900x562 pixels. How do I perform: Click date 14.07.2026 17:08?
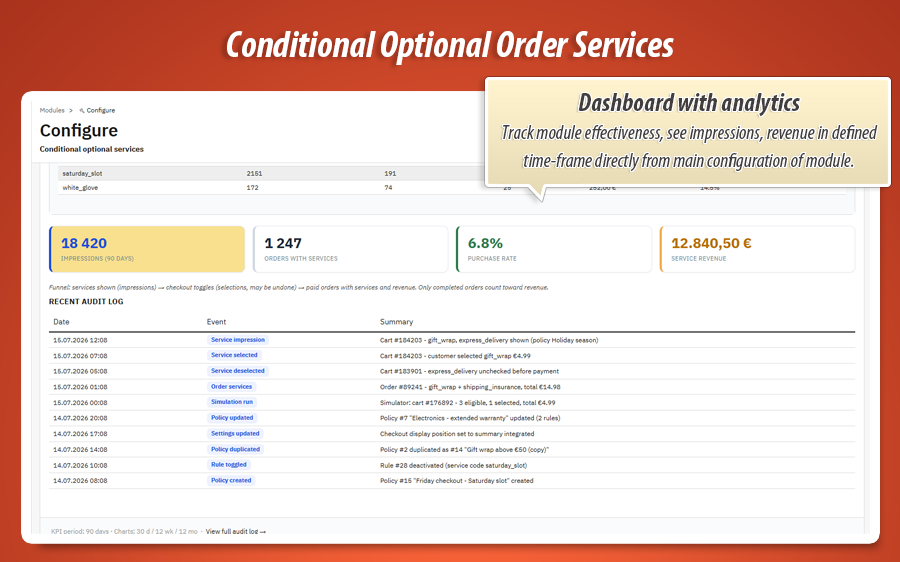[x=80, y=434]
